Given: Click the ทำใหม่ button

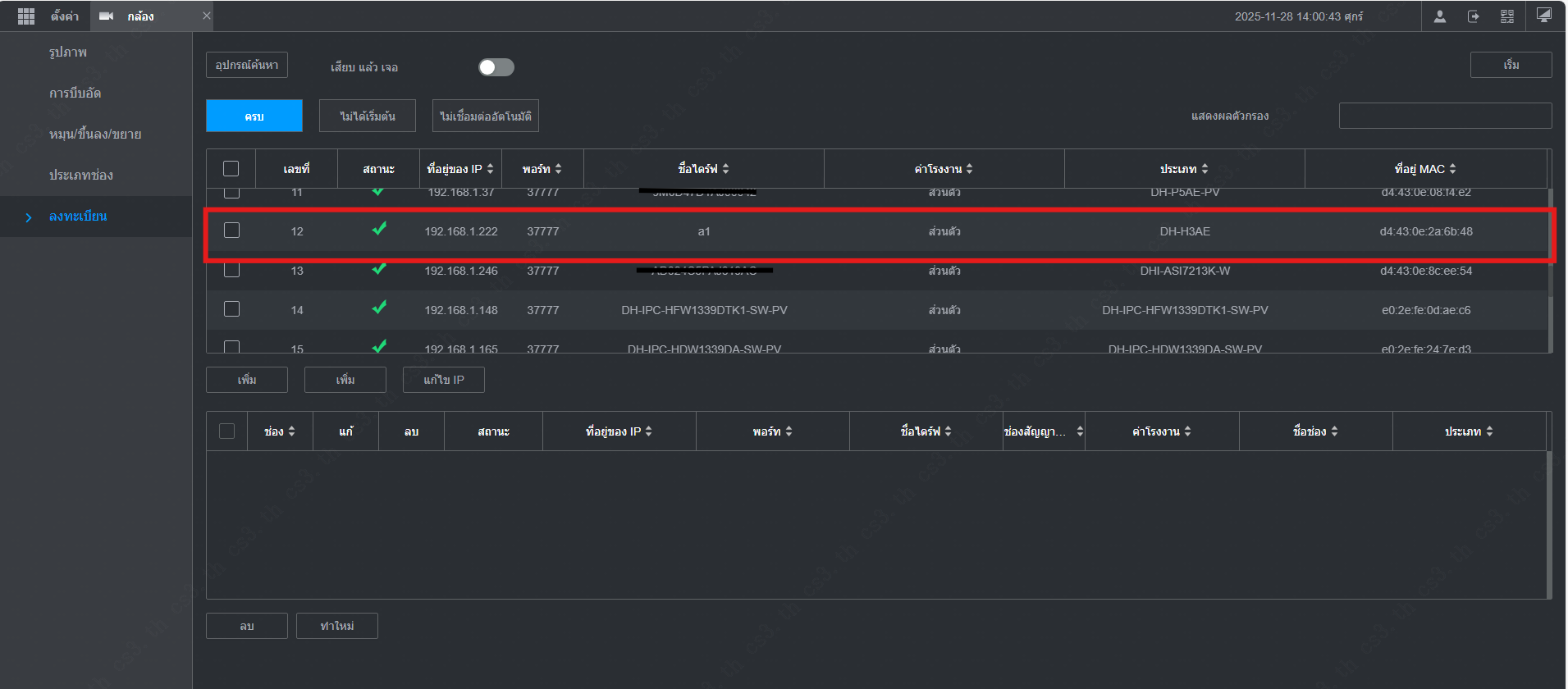Looking at the screenshot, I should (337, 626).
